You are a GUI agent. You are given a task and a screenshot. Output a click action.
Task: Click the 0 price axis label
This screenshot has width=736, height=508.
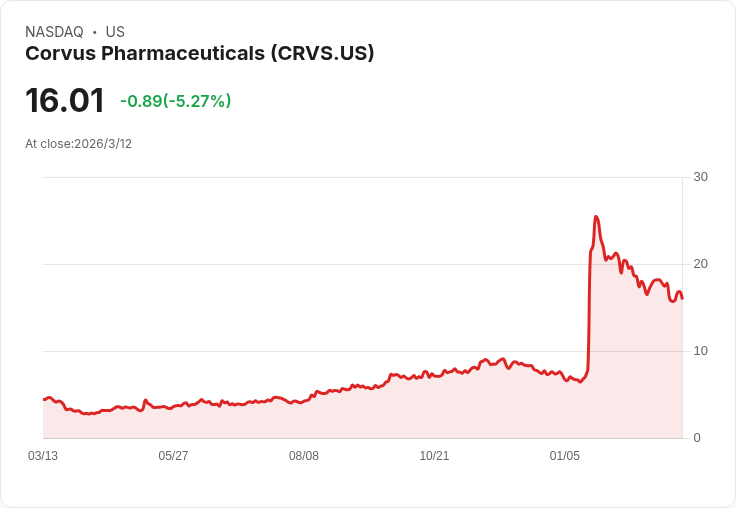[697, 438]
